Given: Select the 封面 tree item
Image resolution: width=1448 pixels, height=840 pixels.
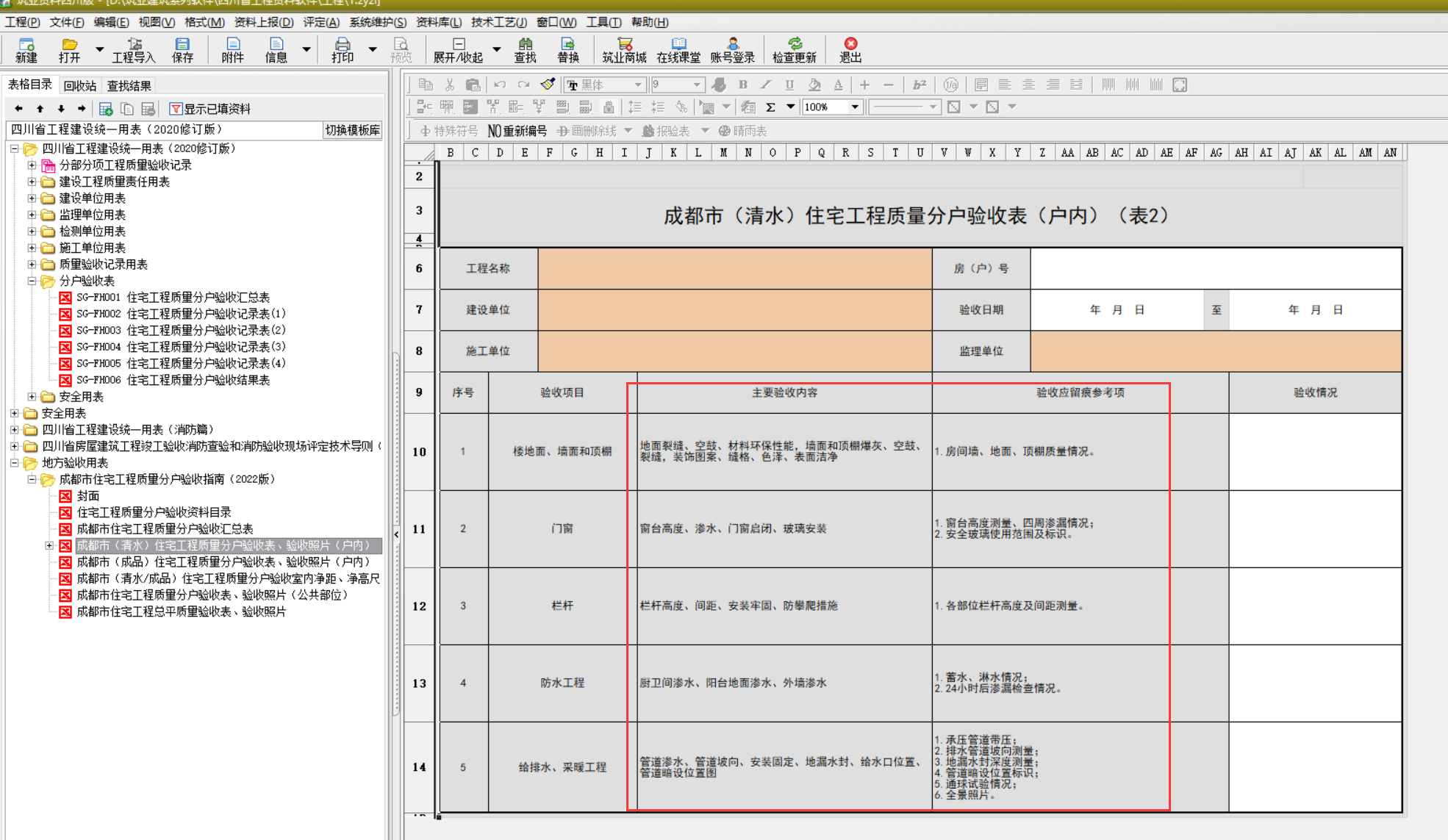Looking at the screenshot, I should click(x=88, y=496).
